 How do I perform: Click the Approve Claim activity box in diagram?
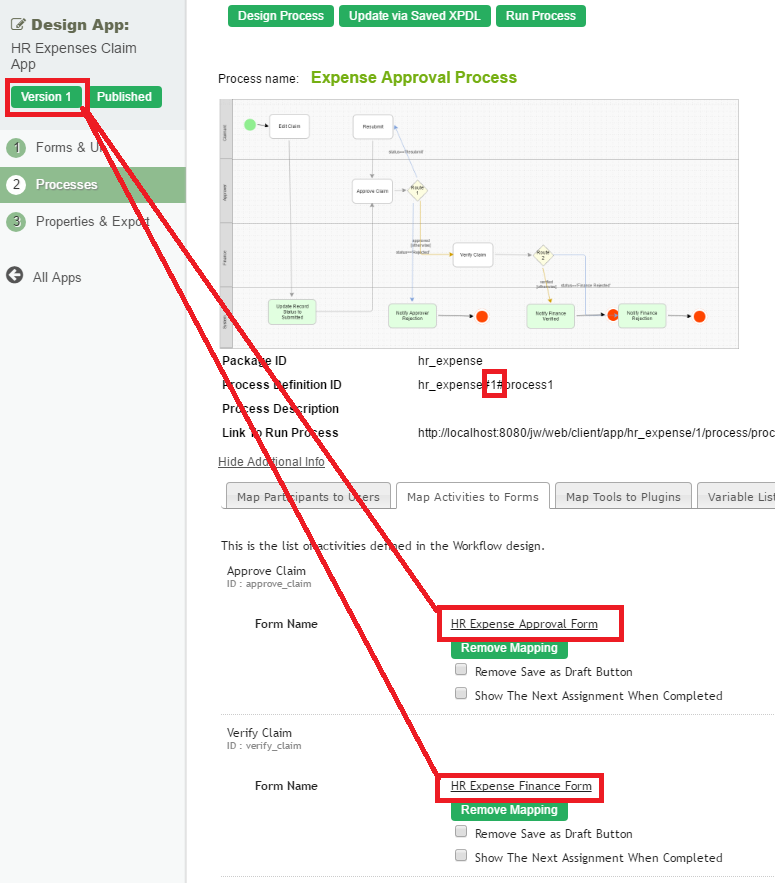[372, 190]
